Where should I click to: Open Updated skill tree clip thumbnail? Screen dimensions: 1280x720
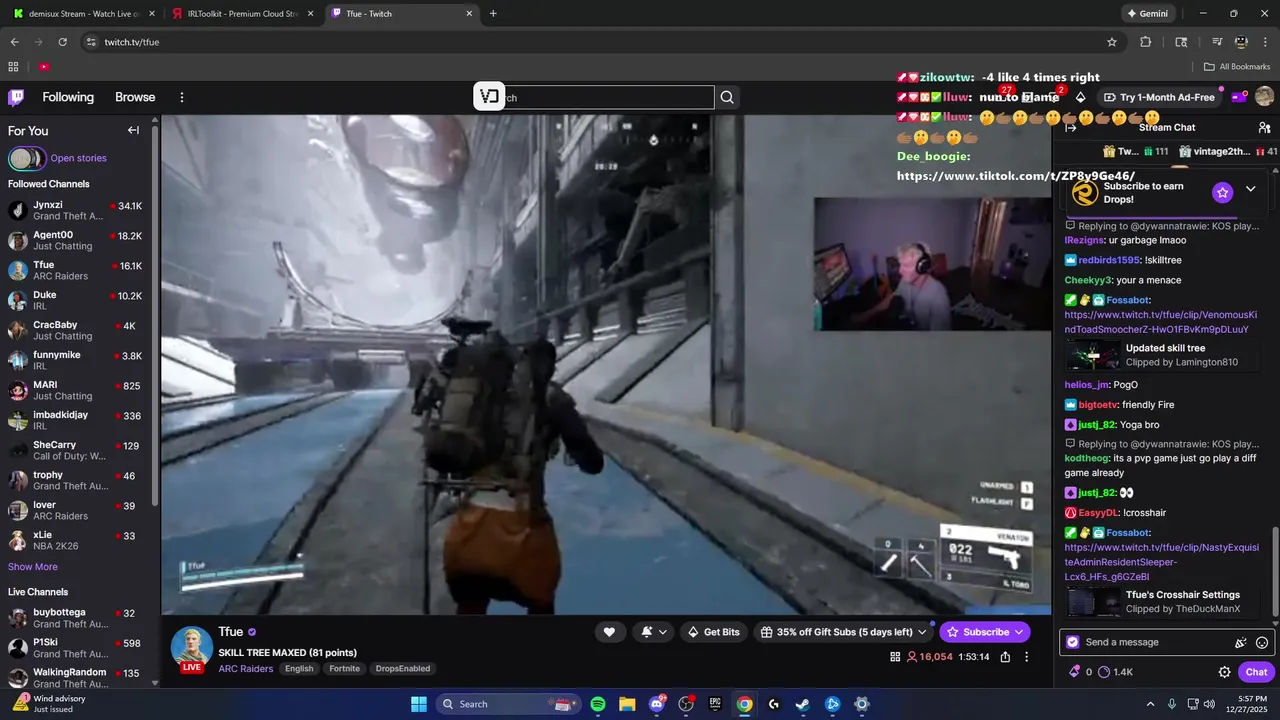[x=1093, y=355]
